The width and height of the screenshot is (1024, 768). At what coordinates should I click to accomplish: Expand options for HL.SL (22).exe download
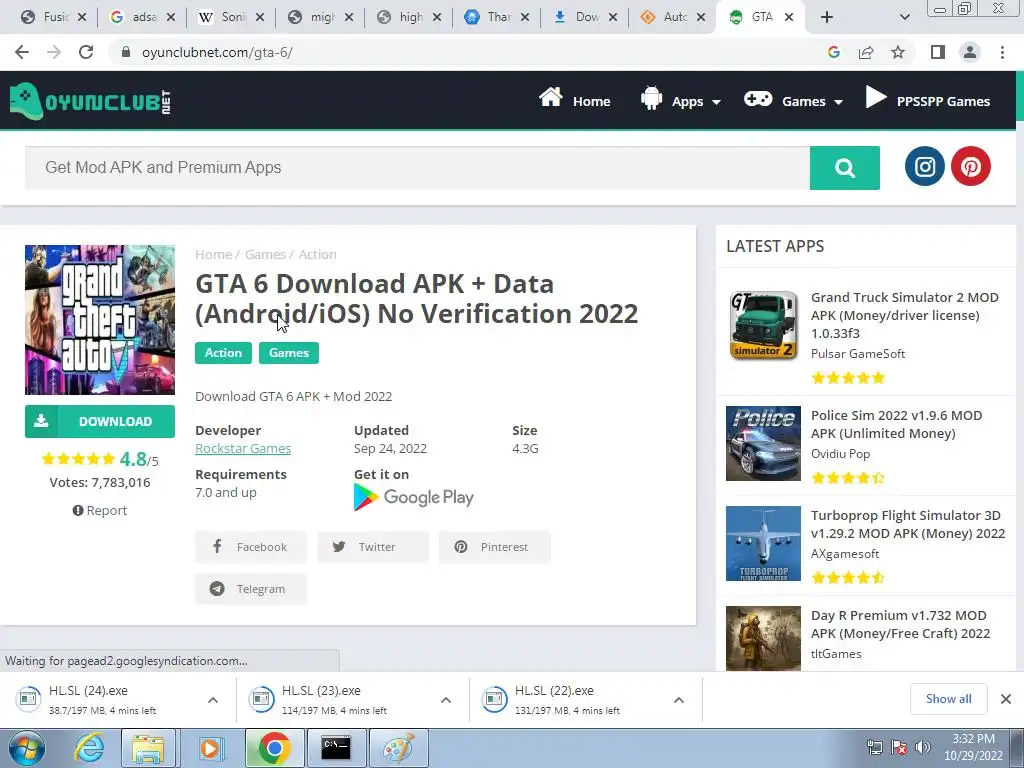(679, 699)
